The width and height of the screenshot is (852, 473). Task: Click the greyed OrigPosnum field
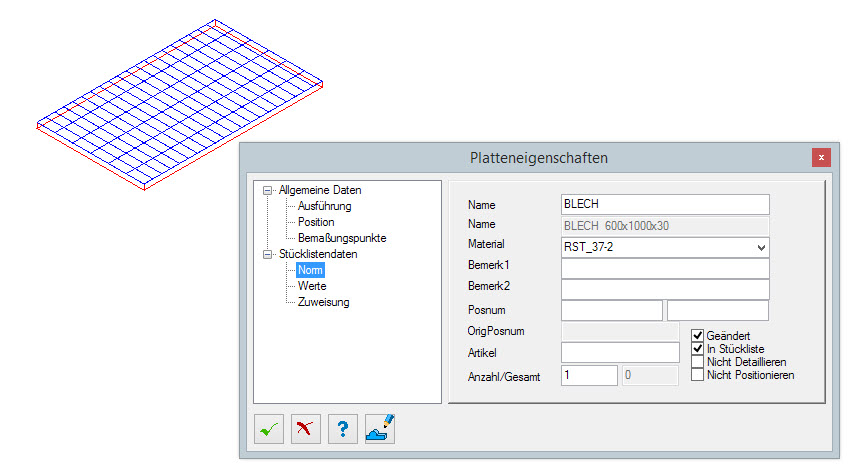pyautogui.click(x=620, y=331)
